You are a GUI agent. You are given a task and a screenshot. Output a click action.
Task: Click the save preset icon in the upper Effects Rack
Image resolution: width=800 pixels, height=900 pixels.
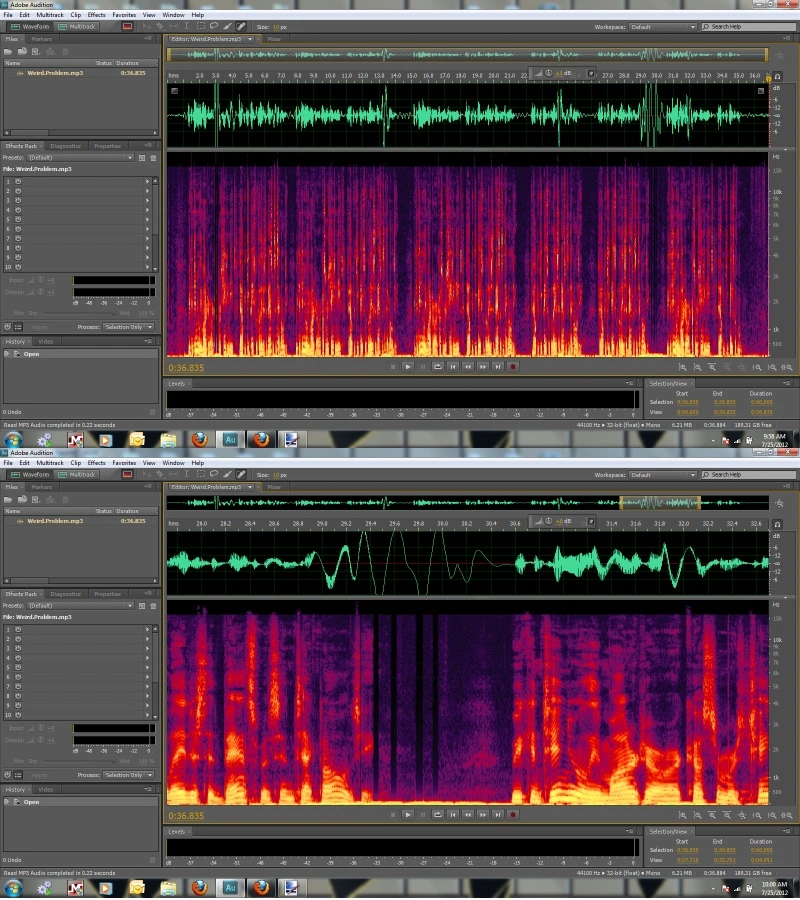pyautogui.click(x=142, y=158)
